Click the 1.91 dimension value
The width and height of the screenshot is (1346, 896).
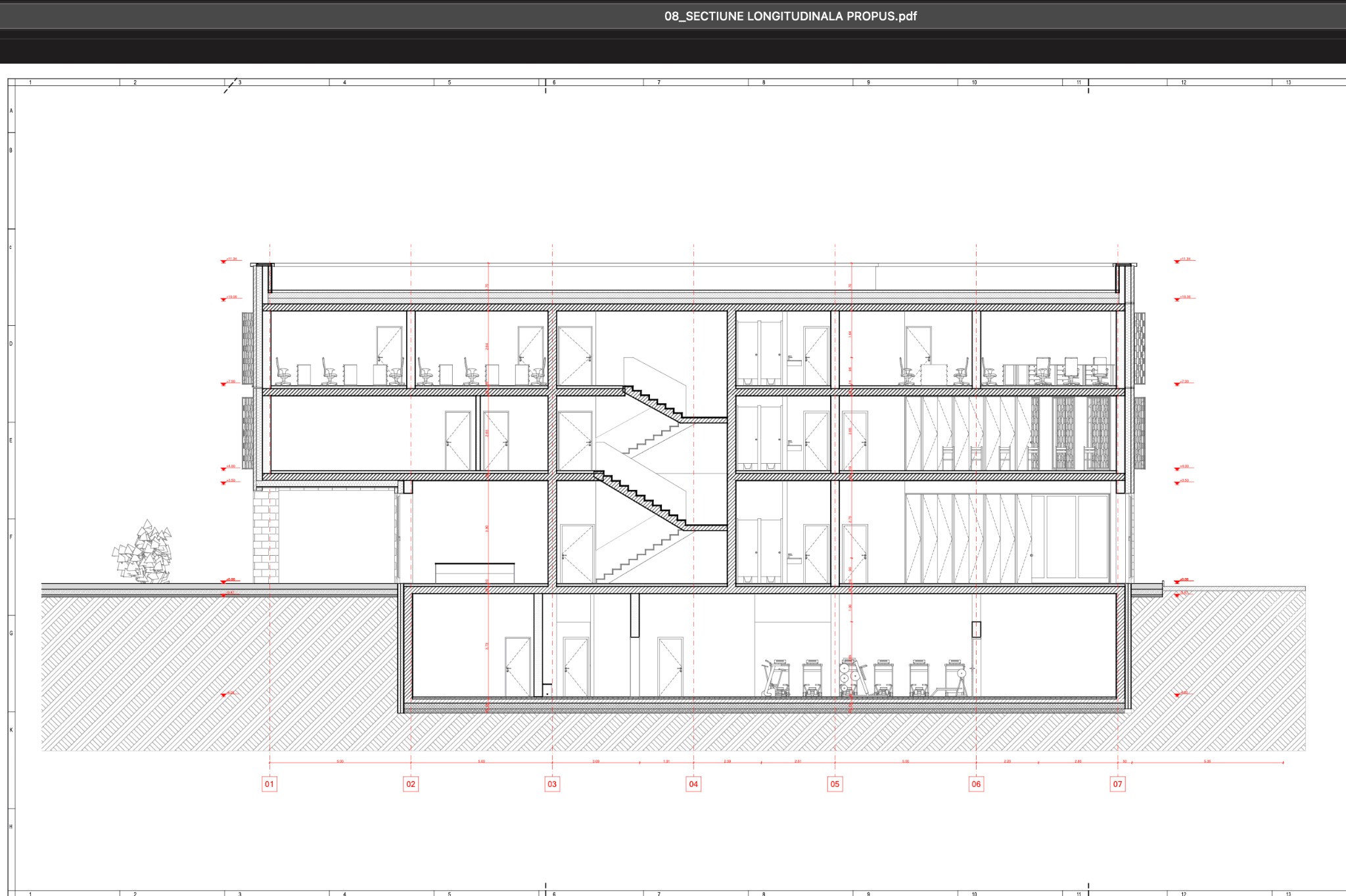[666, 761]
